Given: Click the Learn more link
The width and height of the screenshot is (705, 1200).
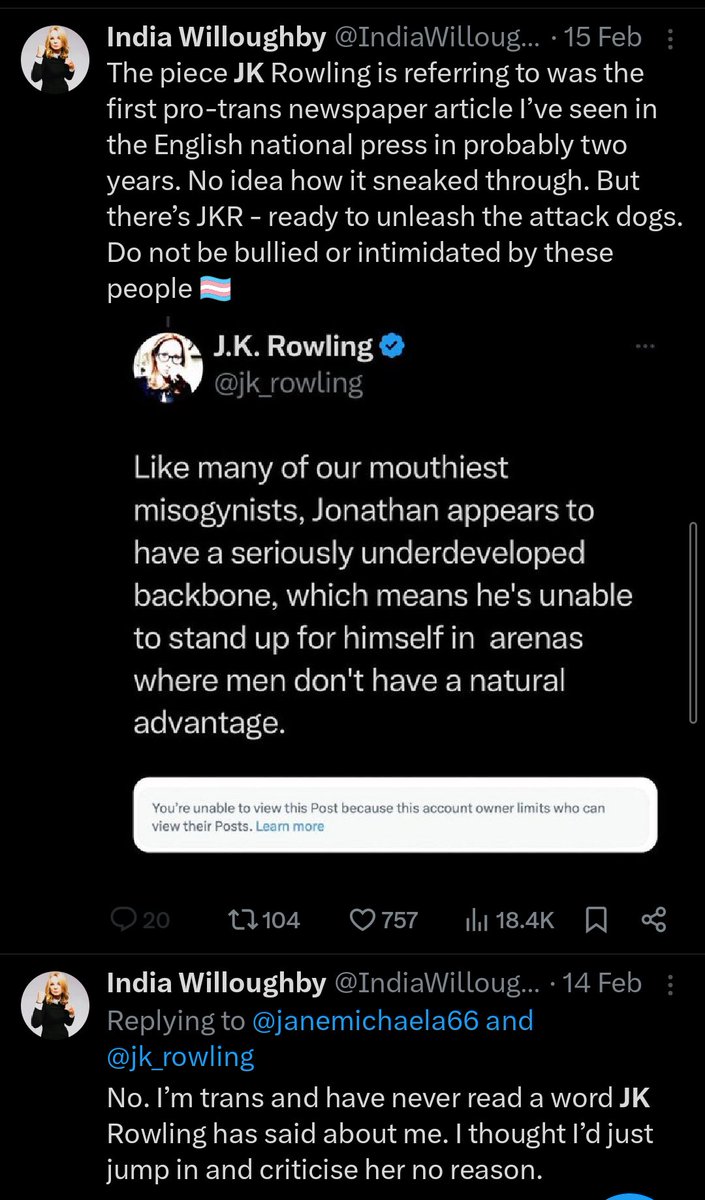Looking at the screenshot, I should click(x=290, y=826).
